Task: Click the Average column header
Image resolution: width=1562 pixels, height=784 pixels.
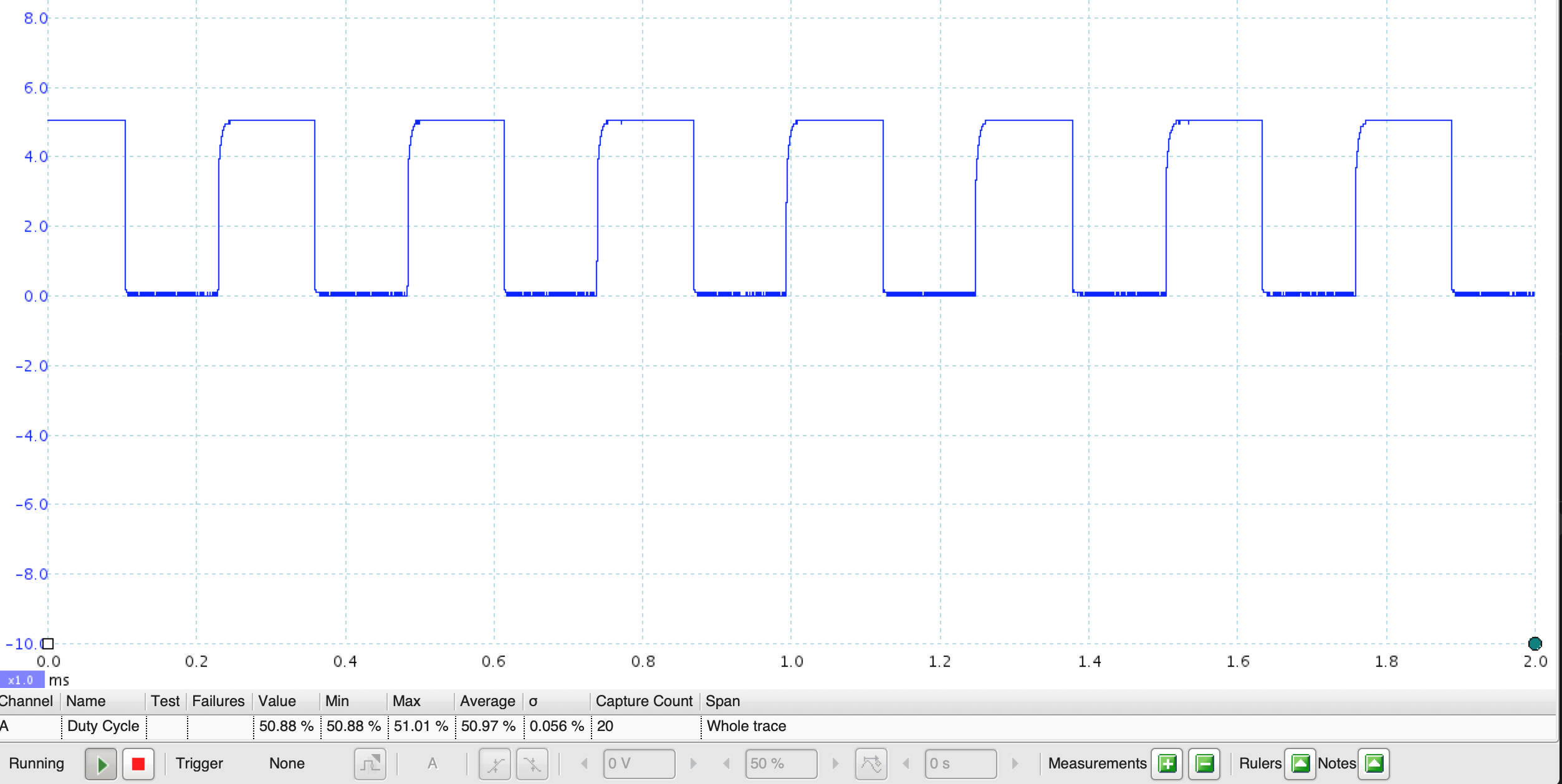Action: tap(487, 701)
